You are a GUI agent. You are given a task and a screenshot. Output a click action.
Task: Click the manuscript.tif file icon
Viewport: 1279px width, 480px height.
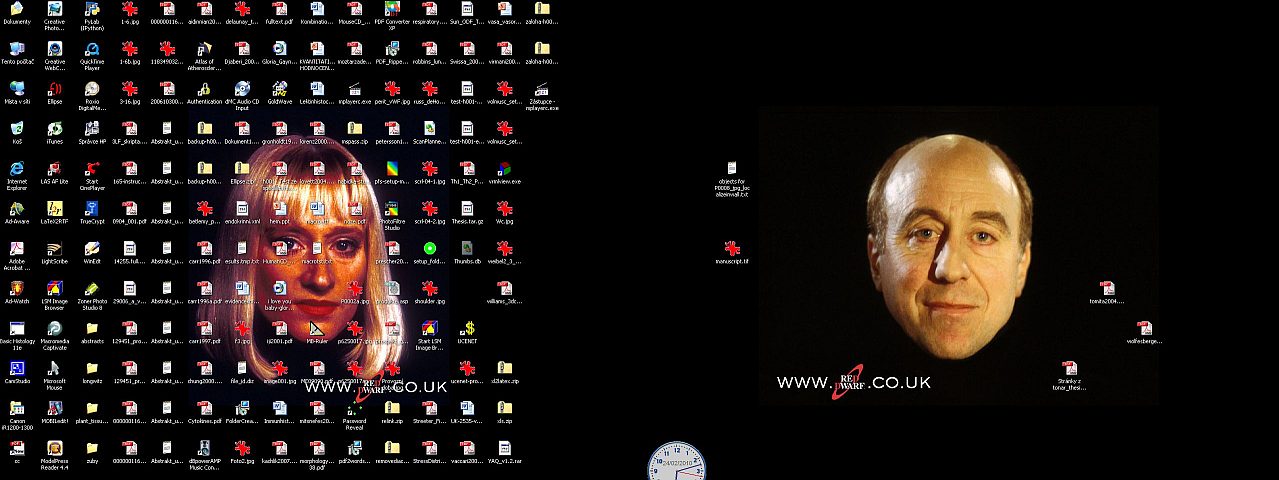732,249
